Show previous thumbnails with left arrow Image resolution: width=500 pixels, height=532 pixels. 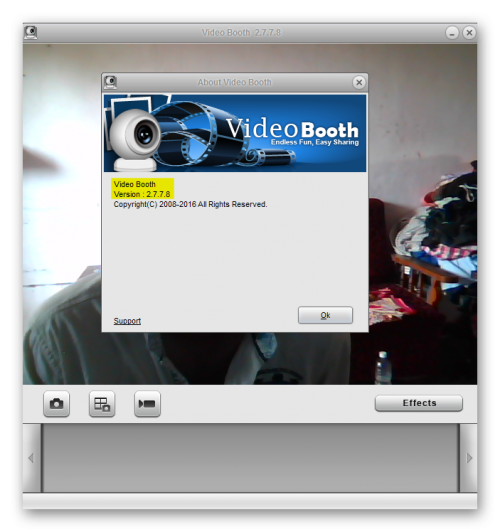coord(32,458)
